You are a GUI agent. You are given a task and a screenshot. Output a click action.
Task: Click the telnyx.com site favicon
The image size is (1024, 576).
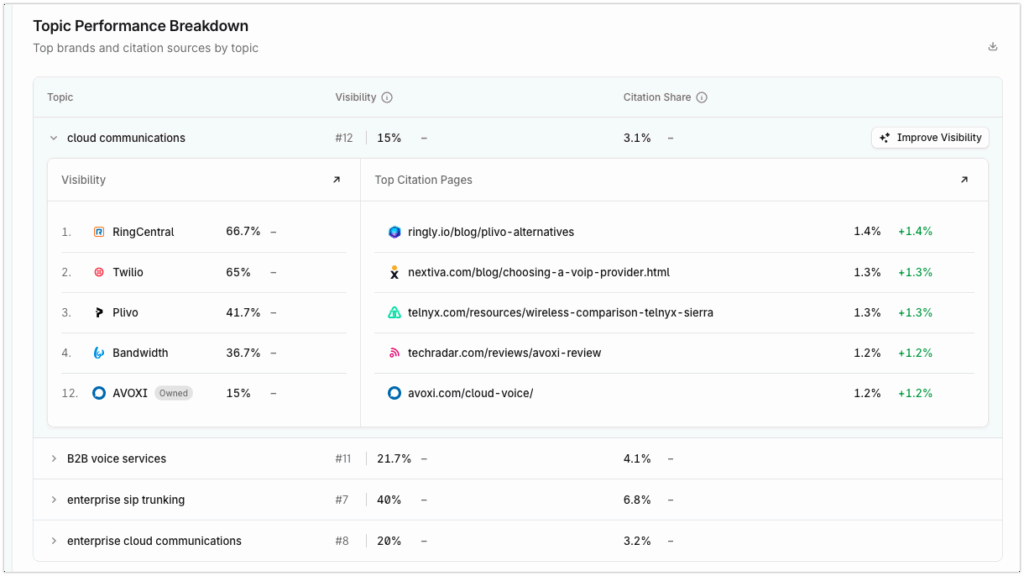pyautogui.click(x=393, y=312)
